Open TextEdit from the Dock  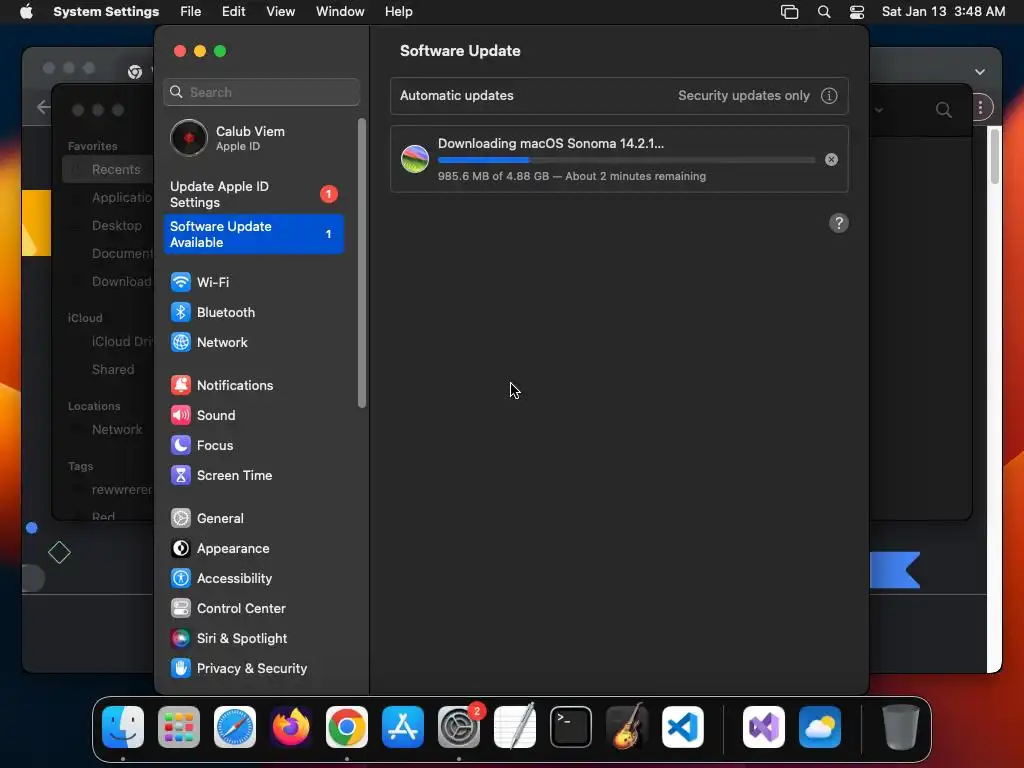coord(515,727)
